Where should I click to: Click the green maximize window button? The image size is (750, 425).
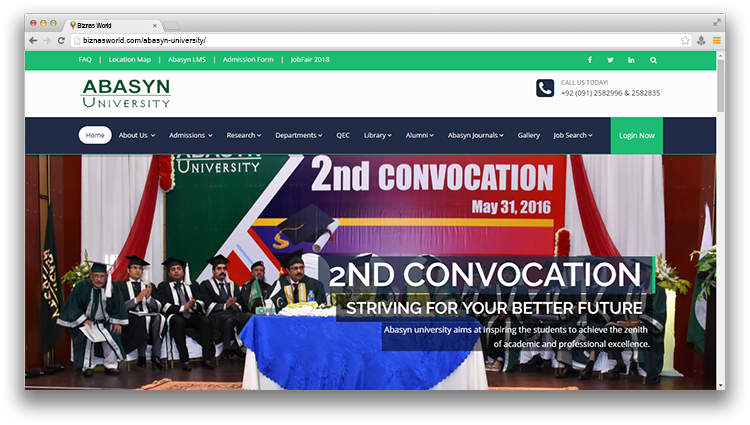point(53,22)
